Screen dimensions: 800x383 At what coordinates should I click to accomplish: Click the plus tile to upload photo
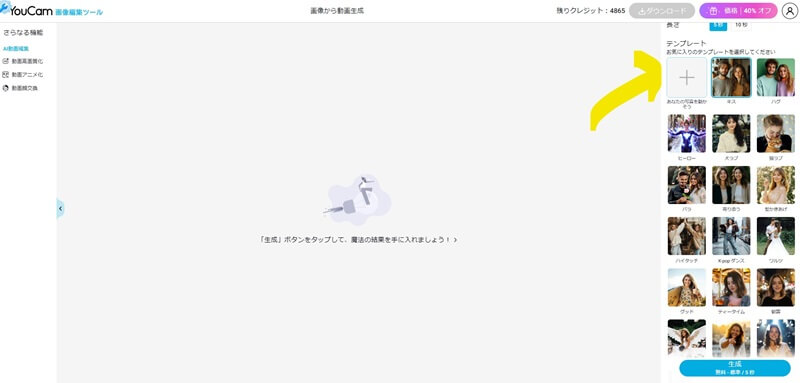click(687, 77)
